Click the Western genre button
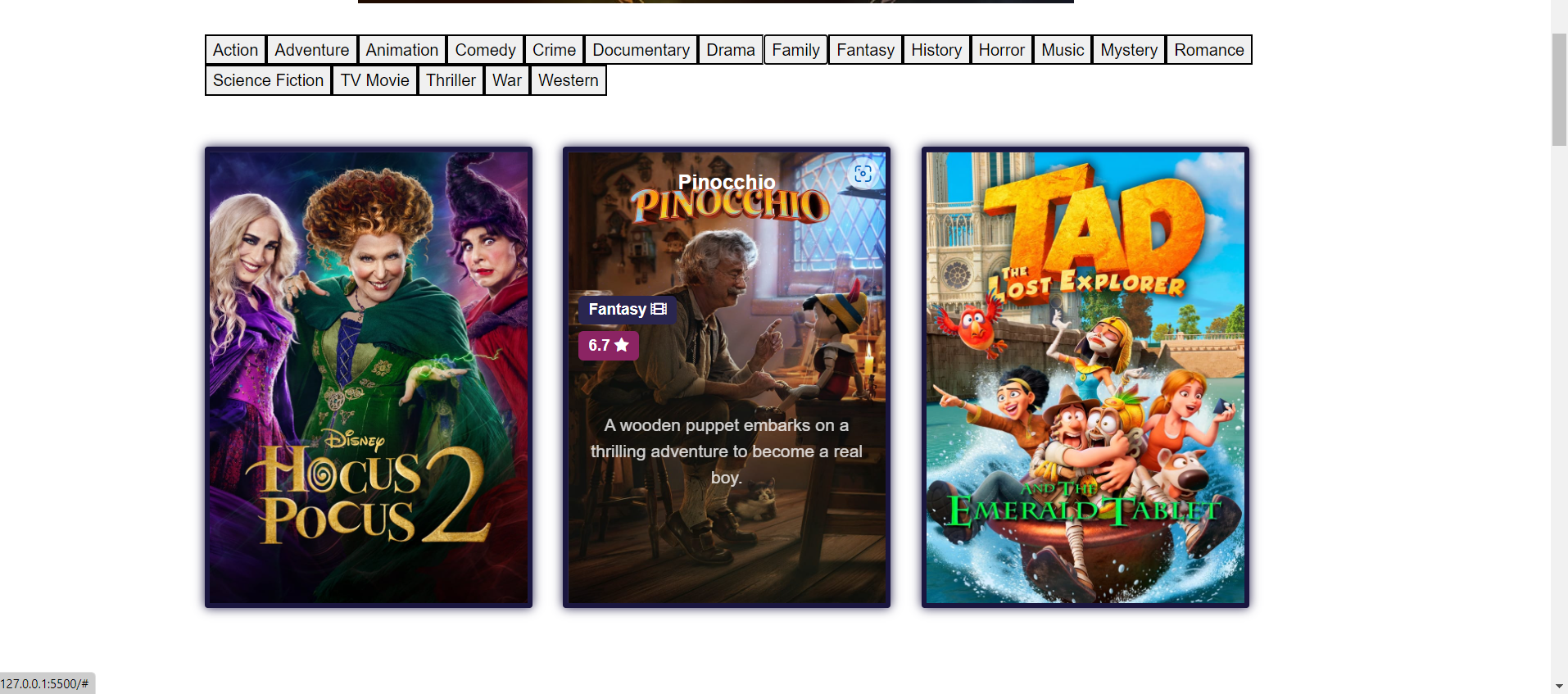The height and width of the screenshot is (694, 1568). tap(569, 80)
